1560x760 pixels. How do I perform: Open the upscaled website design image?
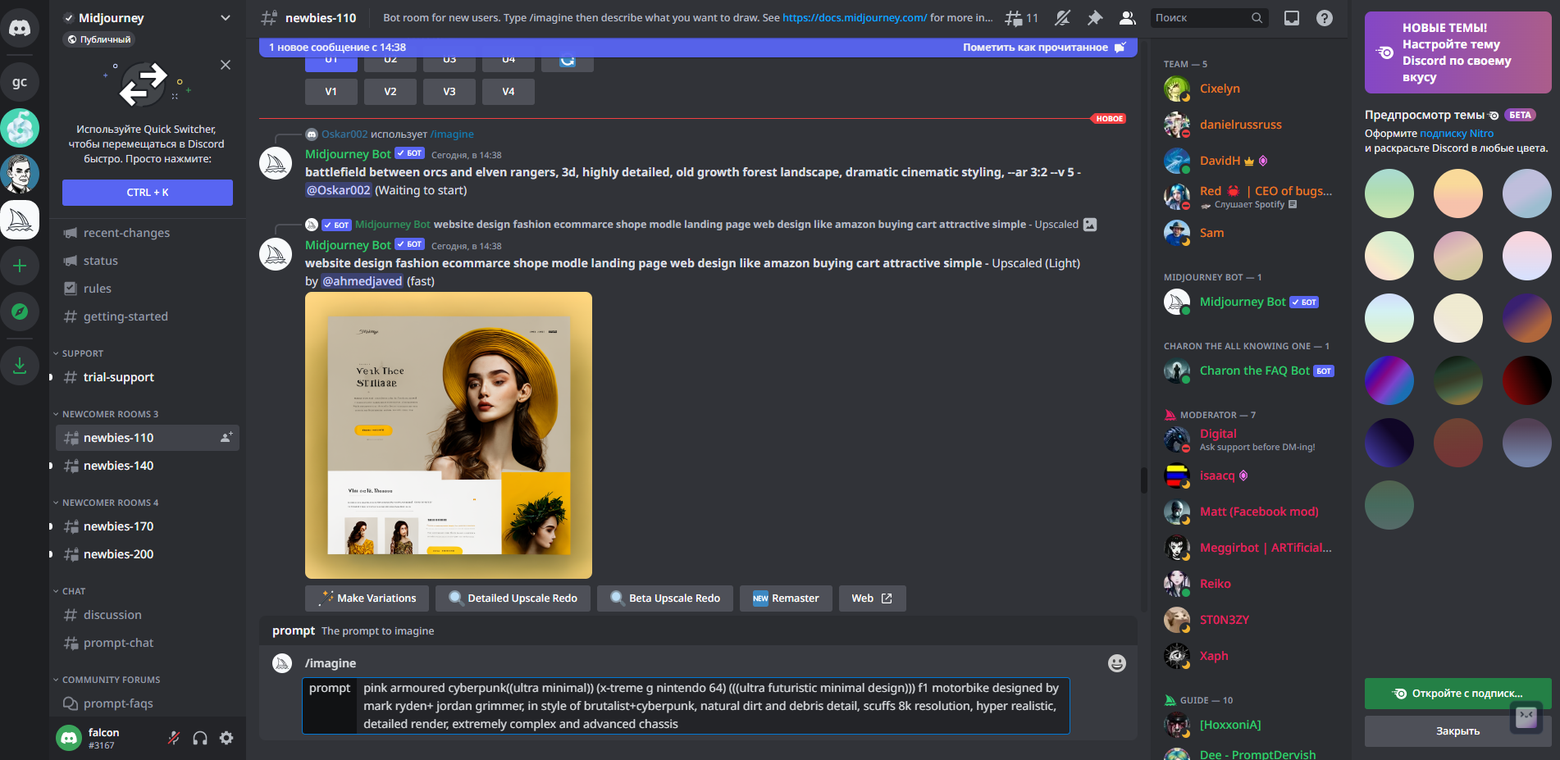[448, 435]
